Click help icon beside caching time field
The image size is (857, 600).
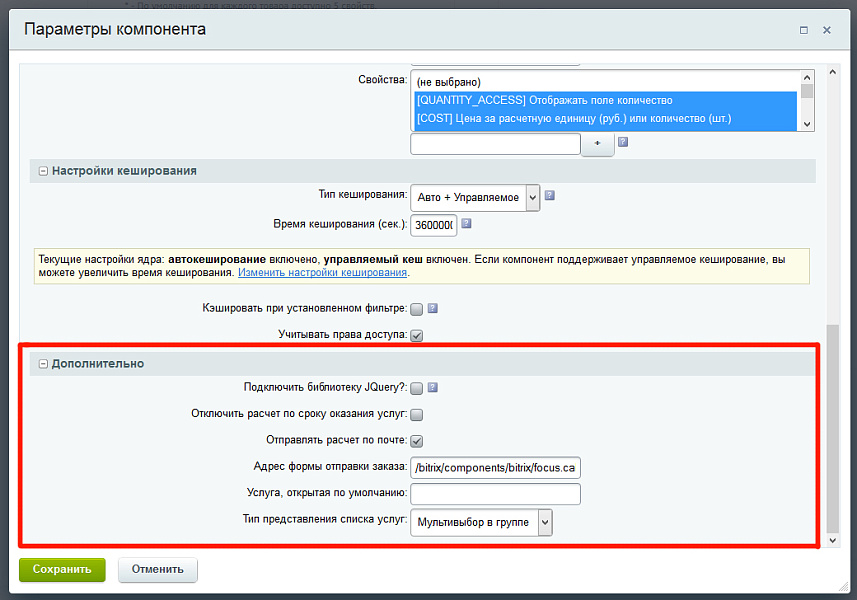(466, 224)
